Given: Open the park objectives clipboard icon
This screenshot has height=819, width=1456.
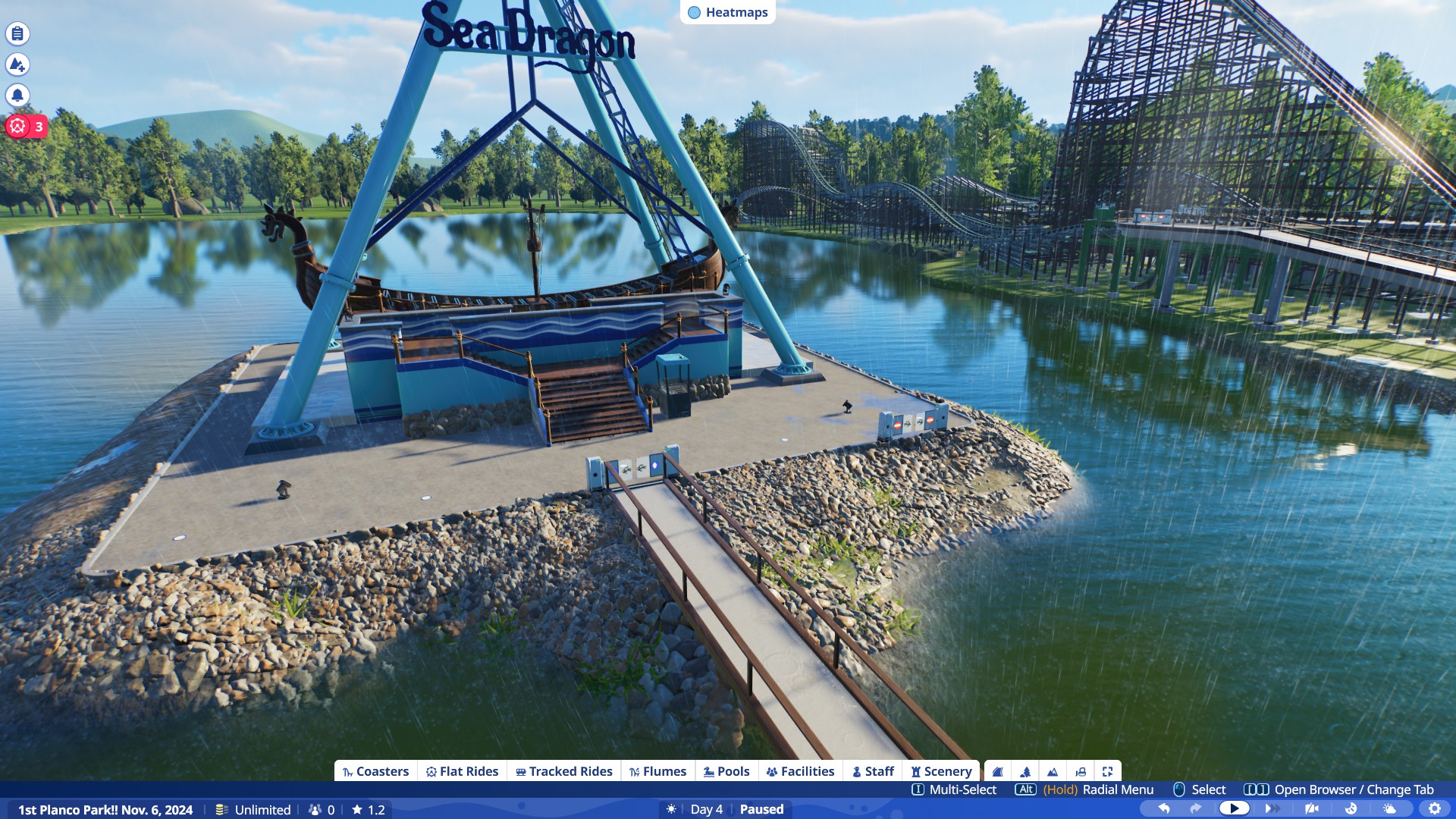Looking at the screenshot, I should tap(17, 33).
